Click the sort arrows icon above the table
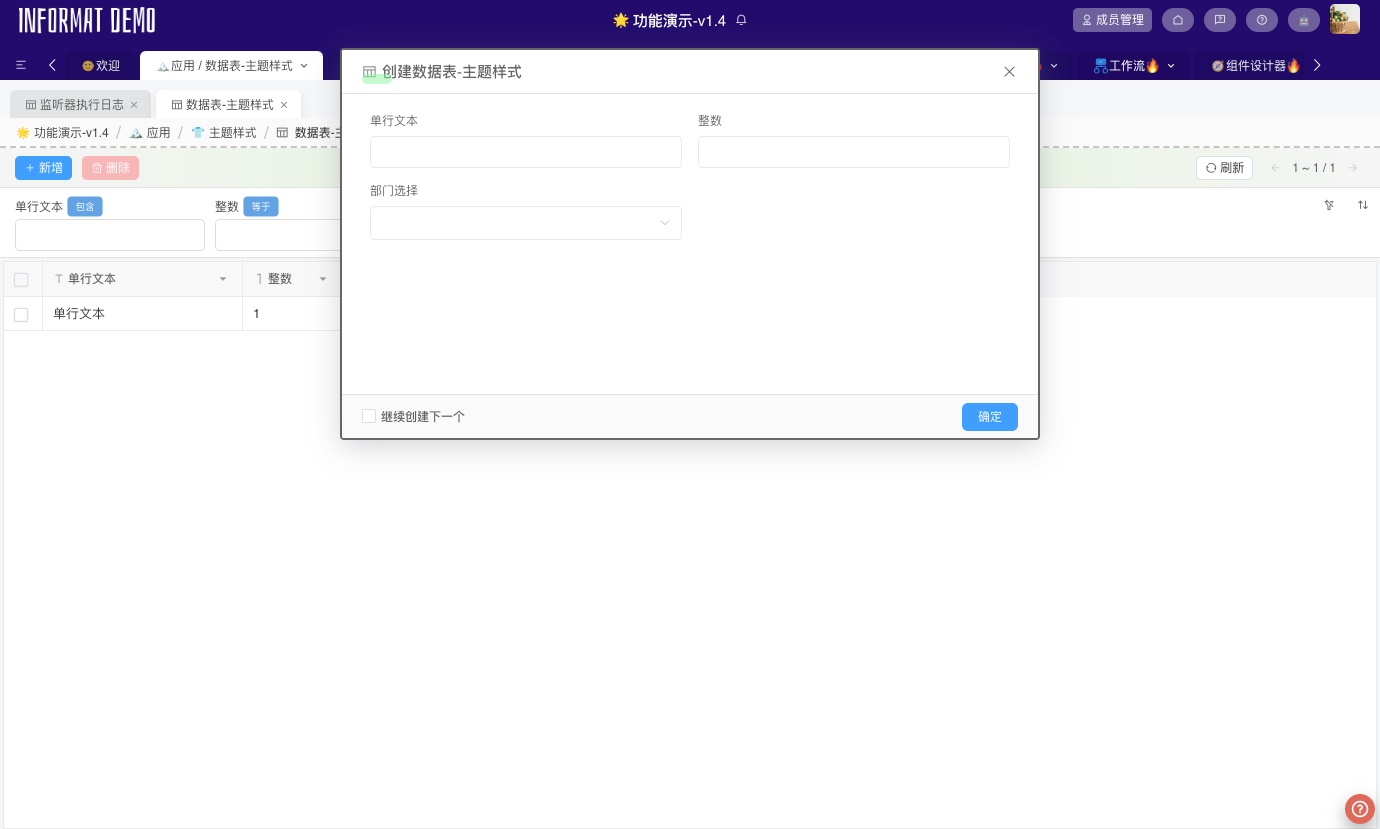1380x829 pixels. point(1362,205)
